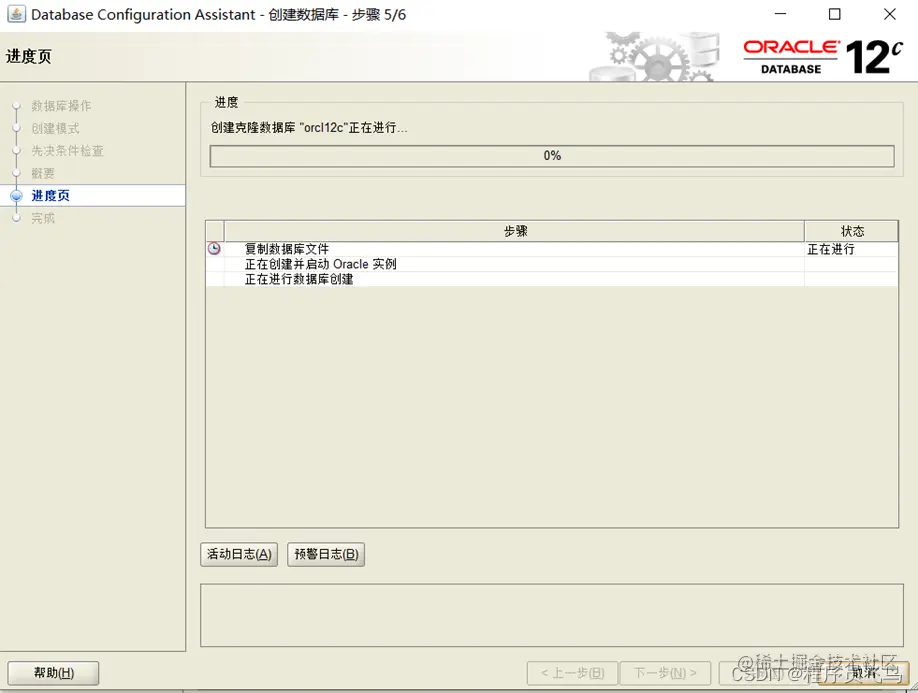The height and width of the screenshot is (693, 918).
Task: Select the 正在进行数据库创建 row
Action: click(552, 279)
